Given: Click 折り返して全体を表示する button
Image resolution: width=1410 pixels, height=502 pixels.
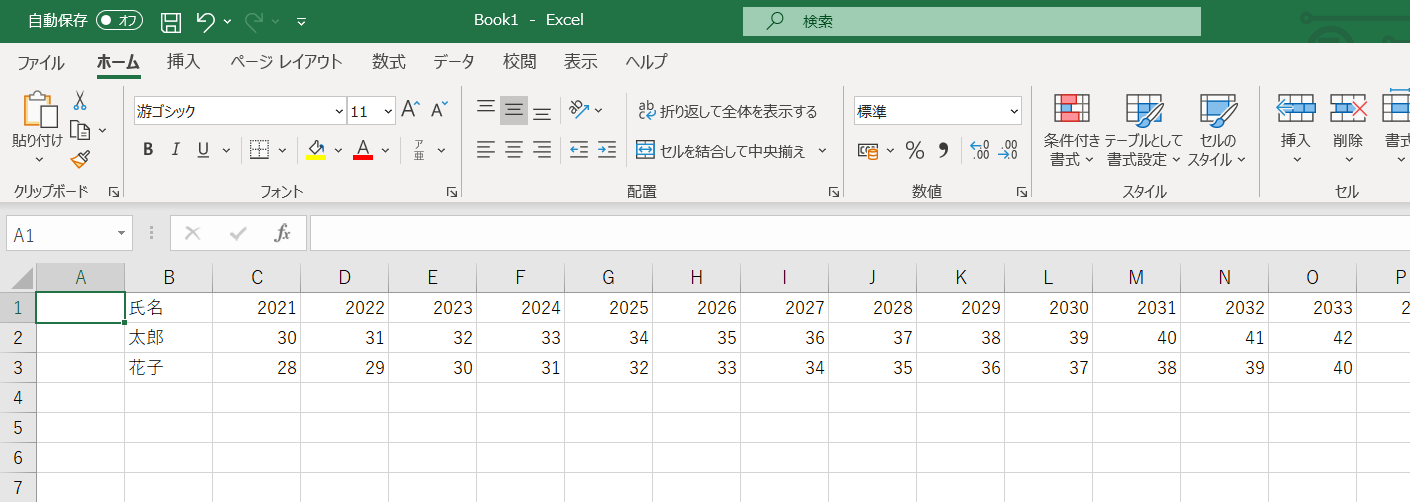Looking at the screenshot, I should tap(728, 111).
